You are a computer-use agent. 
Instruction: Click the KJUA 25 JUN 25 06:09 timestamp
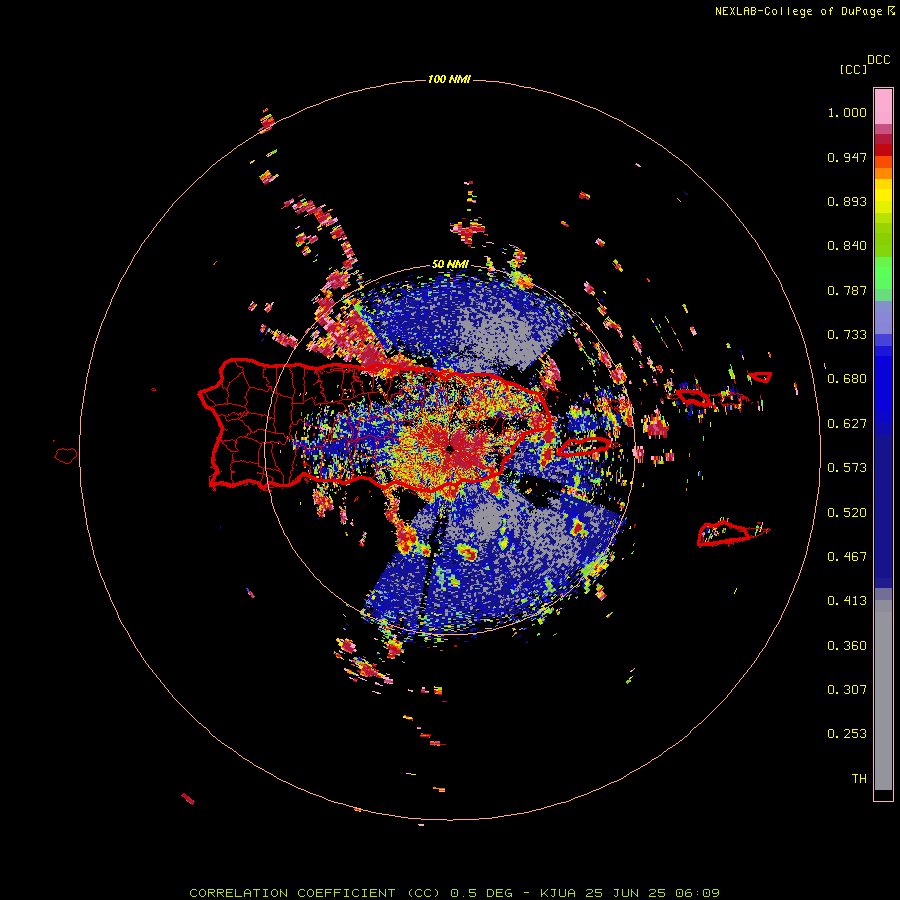pos(630,893)
